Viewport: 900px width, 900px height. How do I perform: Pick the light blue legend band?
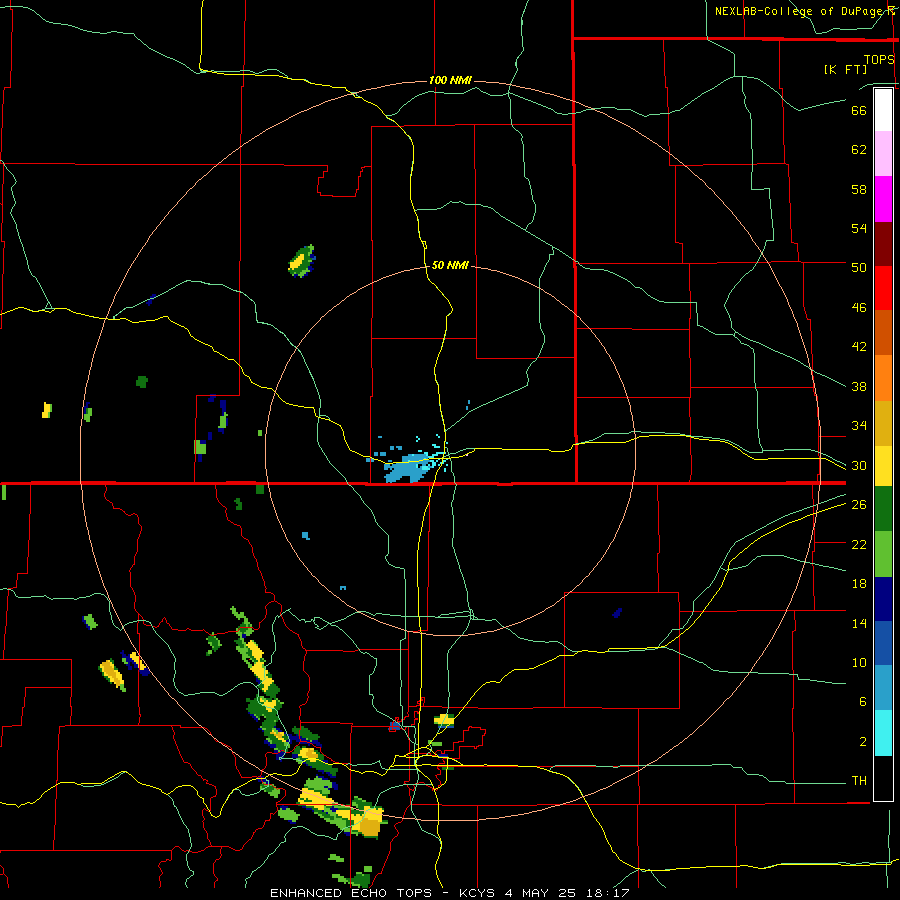883,688
